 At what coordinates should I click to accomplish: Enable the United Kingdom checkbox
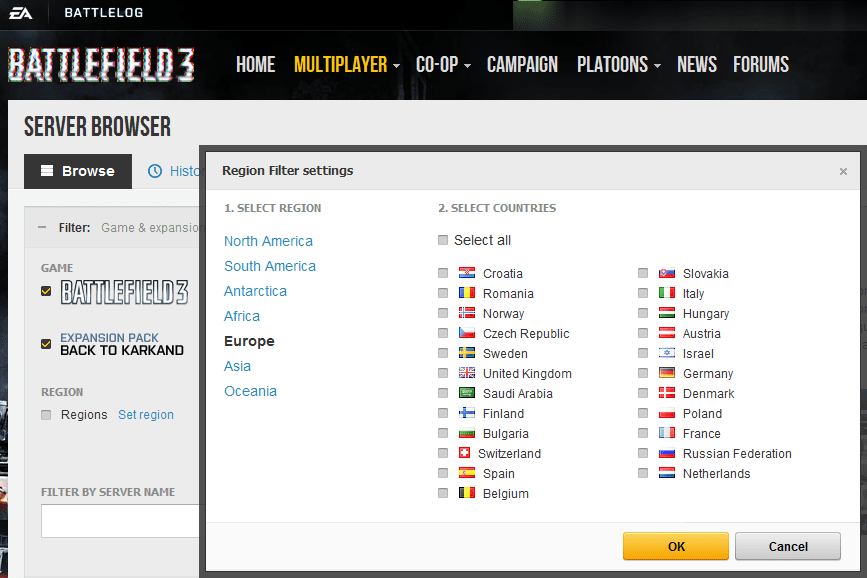443,373
